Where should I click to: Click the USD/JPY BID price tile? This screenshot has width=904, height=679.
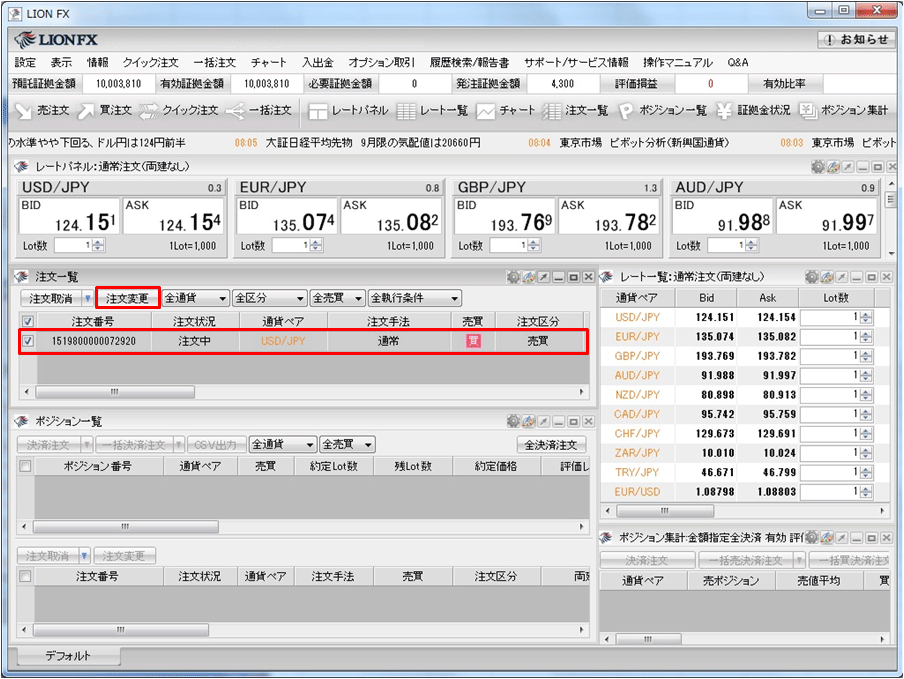coord(69,216)
